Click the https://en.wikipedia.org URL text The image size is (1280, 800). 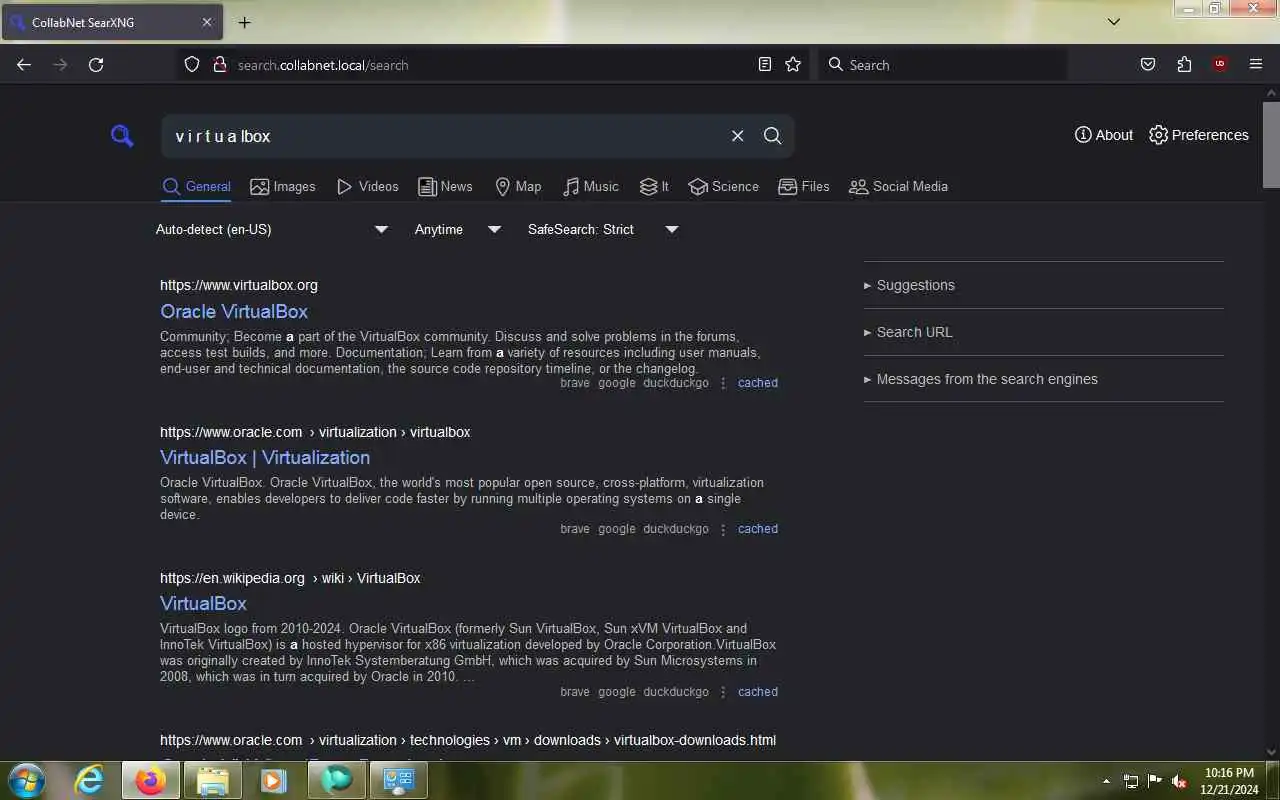point(232,578)
